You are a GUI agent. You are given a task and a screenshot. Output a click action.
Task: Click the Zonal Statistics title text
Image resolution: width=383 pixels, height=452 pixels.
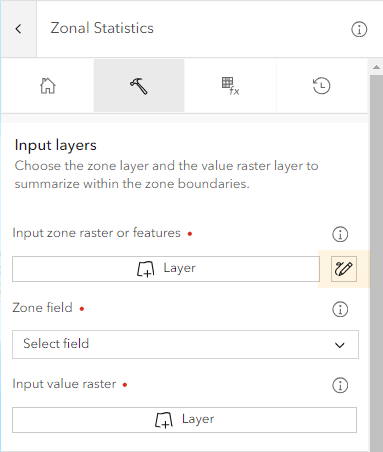(x=102, y=28)
